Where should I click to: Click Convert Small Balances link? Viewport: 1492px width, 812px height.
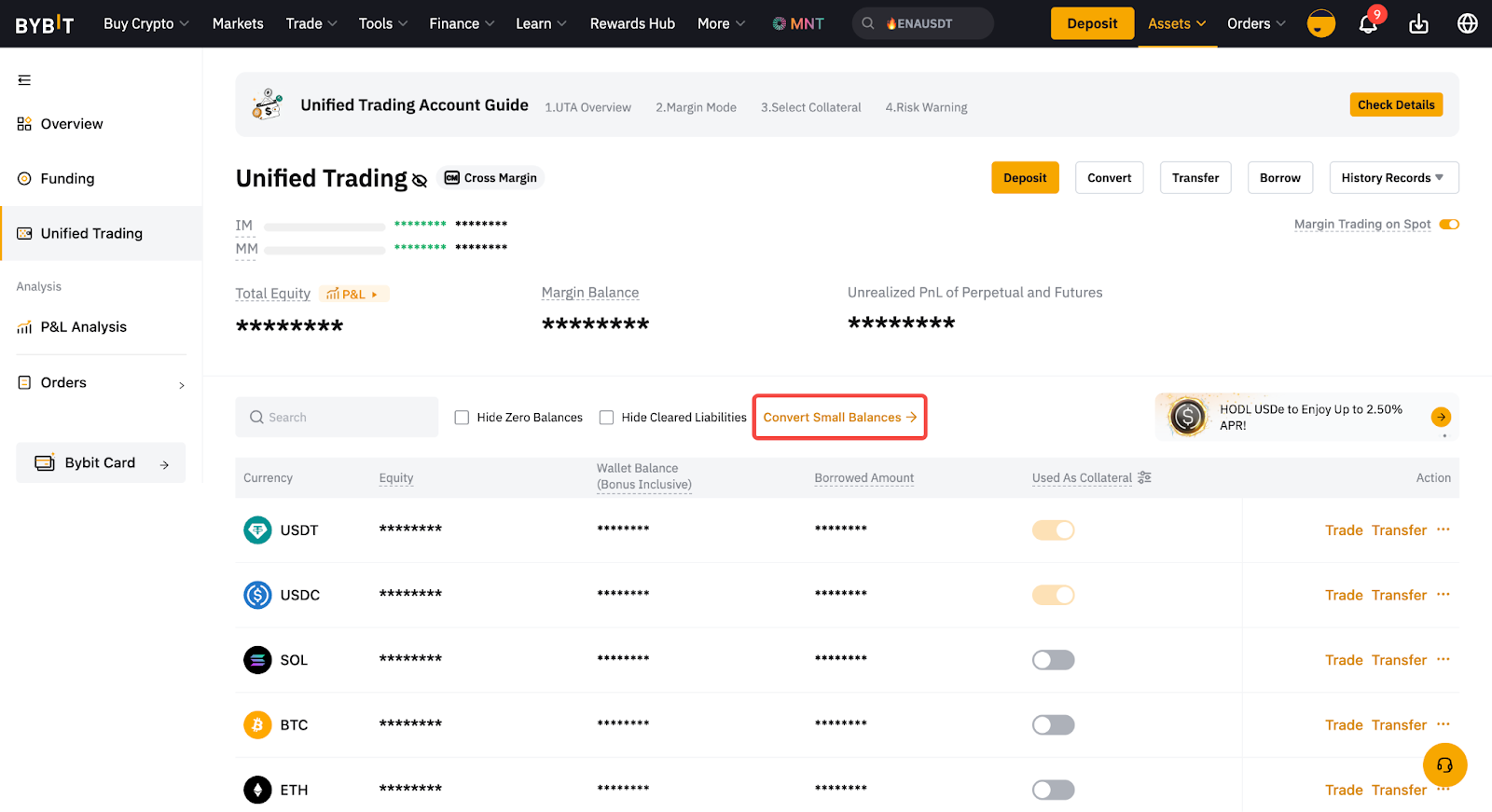coord(839,418)
